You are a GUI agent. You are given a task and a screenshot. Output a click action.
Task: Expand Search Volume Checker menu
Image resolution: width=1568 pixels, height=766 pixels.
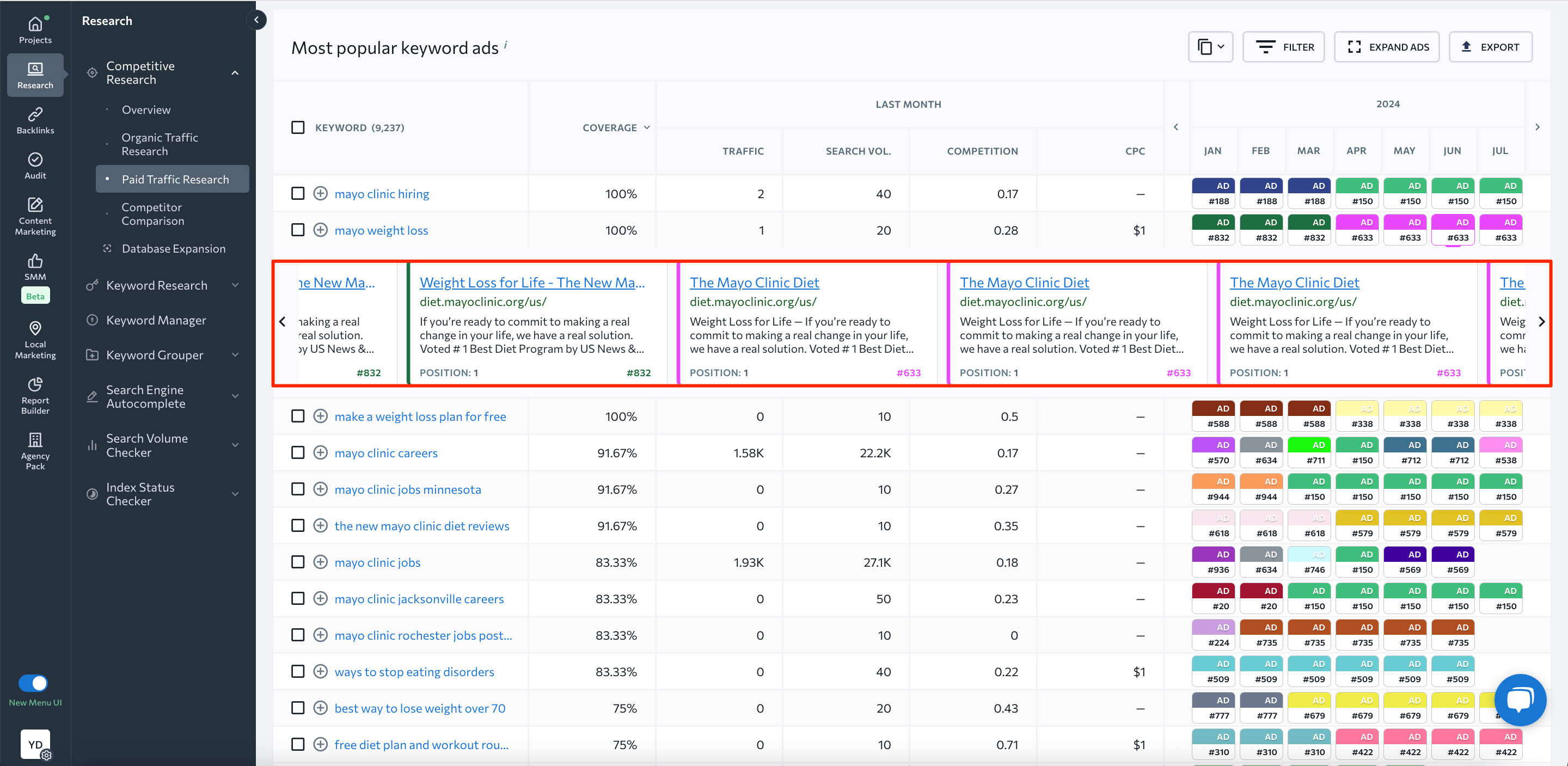tap(235, 445)
